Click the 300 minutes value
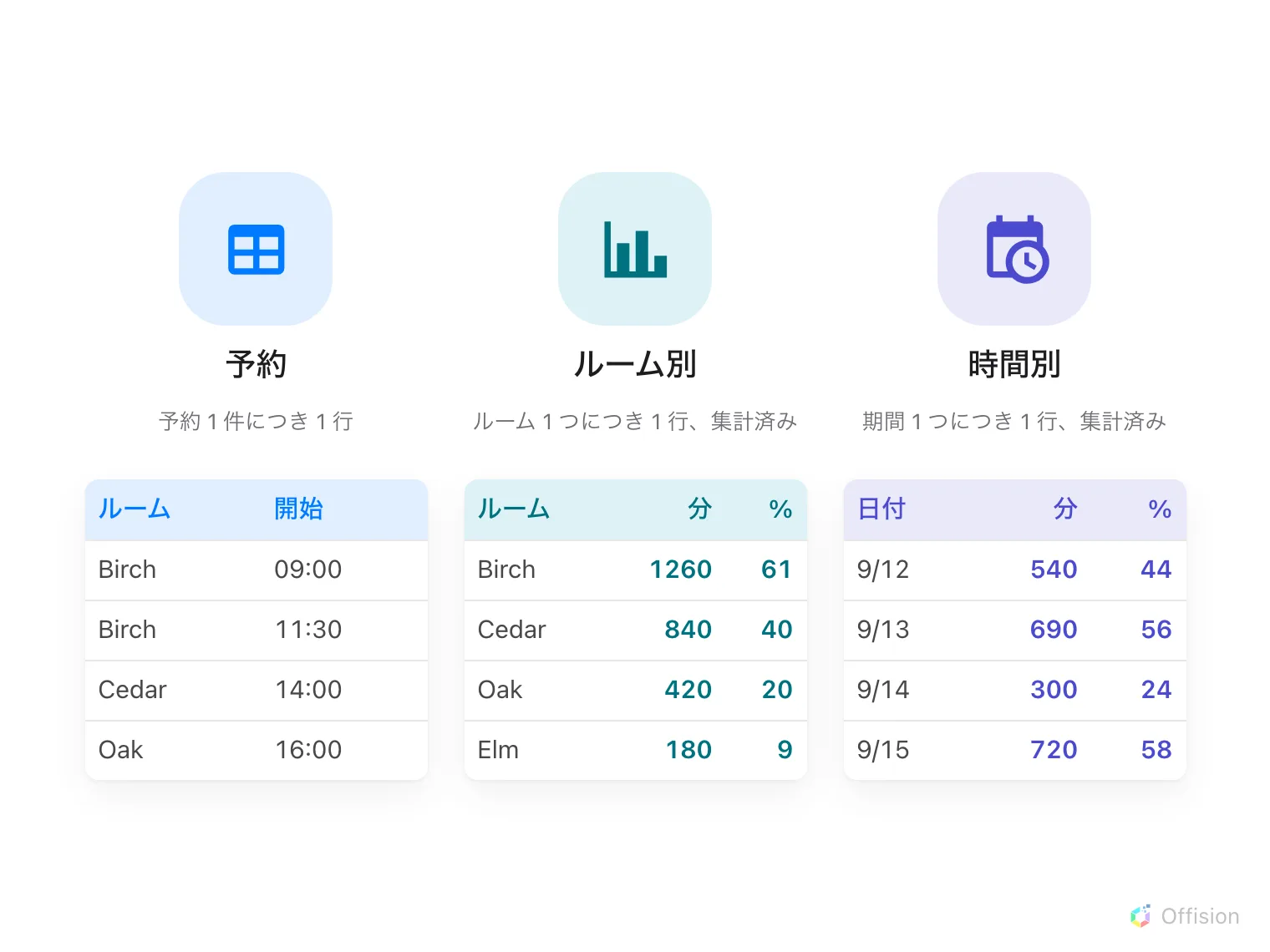Viewport: 1270px width, 952px height. [1054, 690]
